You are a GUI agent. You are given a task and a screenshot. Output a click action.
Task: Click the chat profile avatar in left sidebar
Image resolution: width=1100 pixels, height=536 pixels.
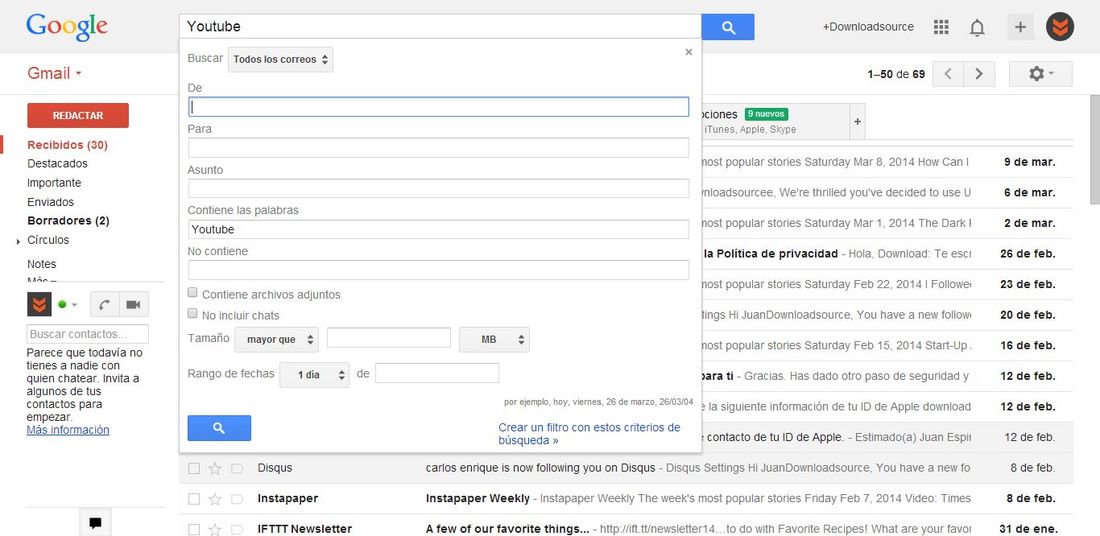point(39,304)
